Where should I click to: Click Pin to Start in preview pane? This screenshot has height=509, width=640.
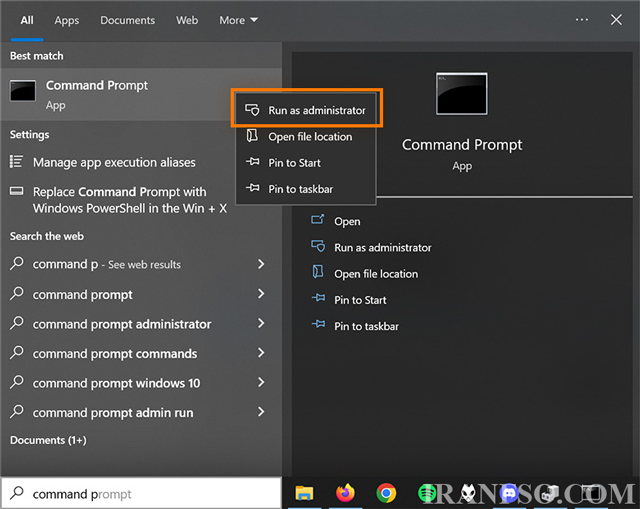(360, 300)
